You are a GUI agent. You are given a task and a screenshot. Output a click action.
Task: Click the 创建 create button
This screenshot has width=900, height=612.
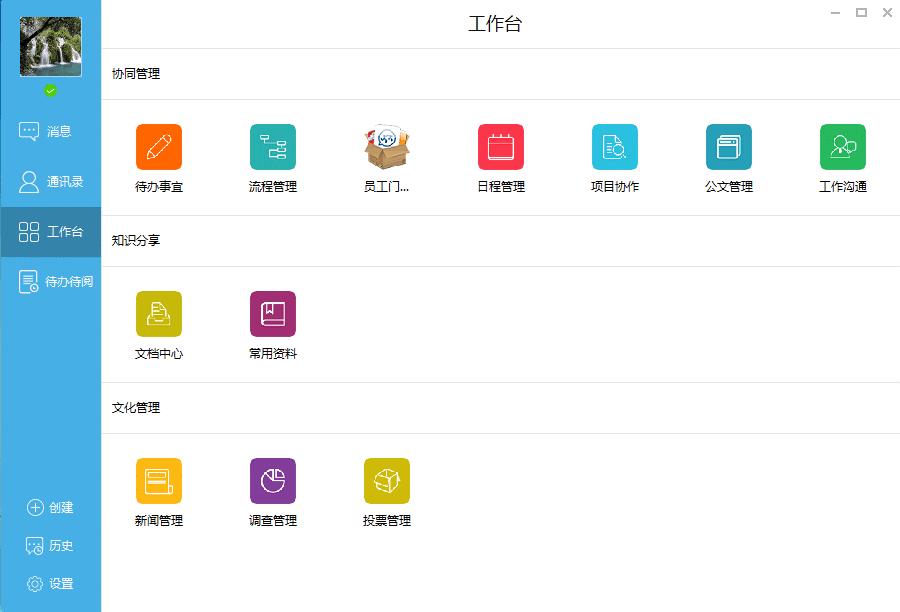pyautogui.click(x=50, y=507)
